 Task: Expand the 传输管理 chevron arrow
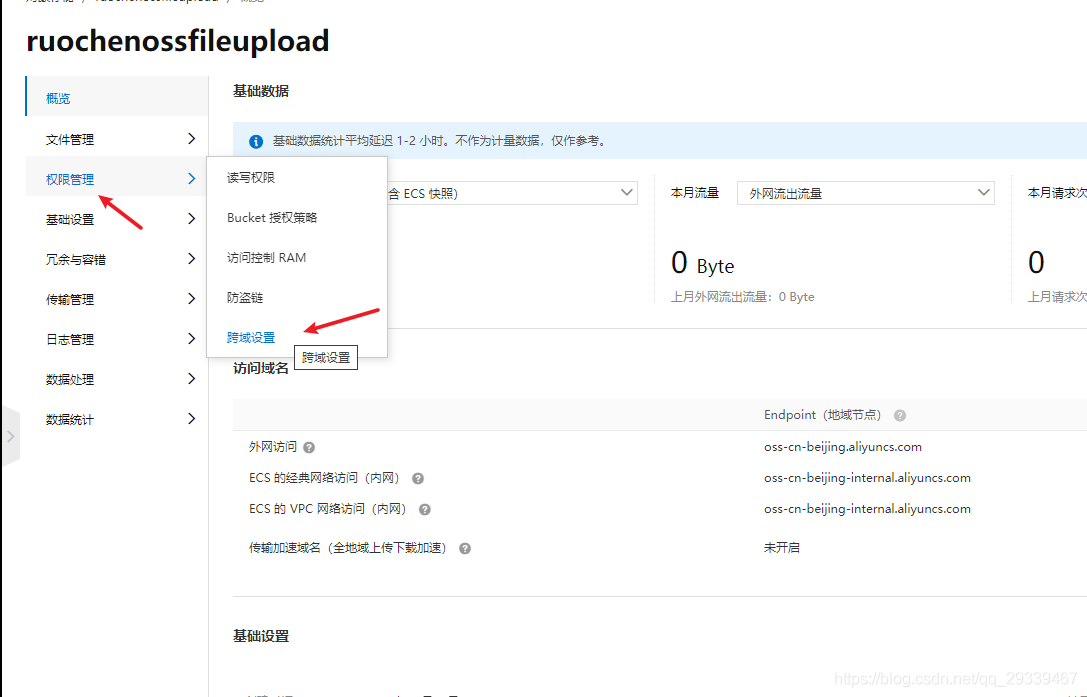click(x=191, y=299)
